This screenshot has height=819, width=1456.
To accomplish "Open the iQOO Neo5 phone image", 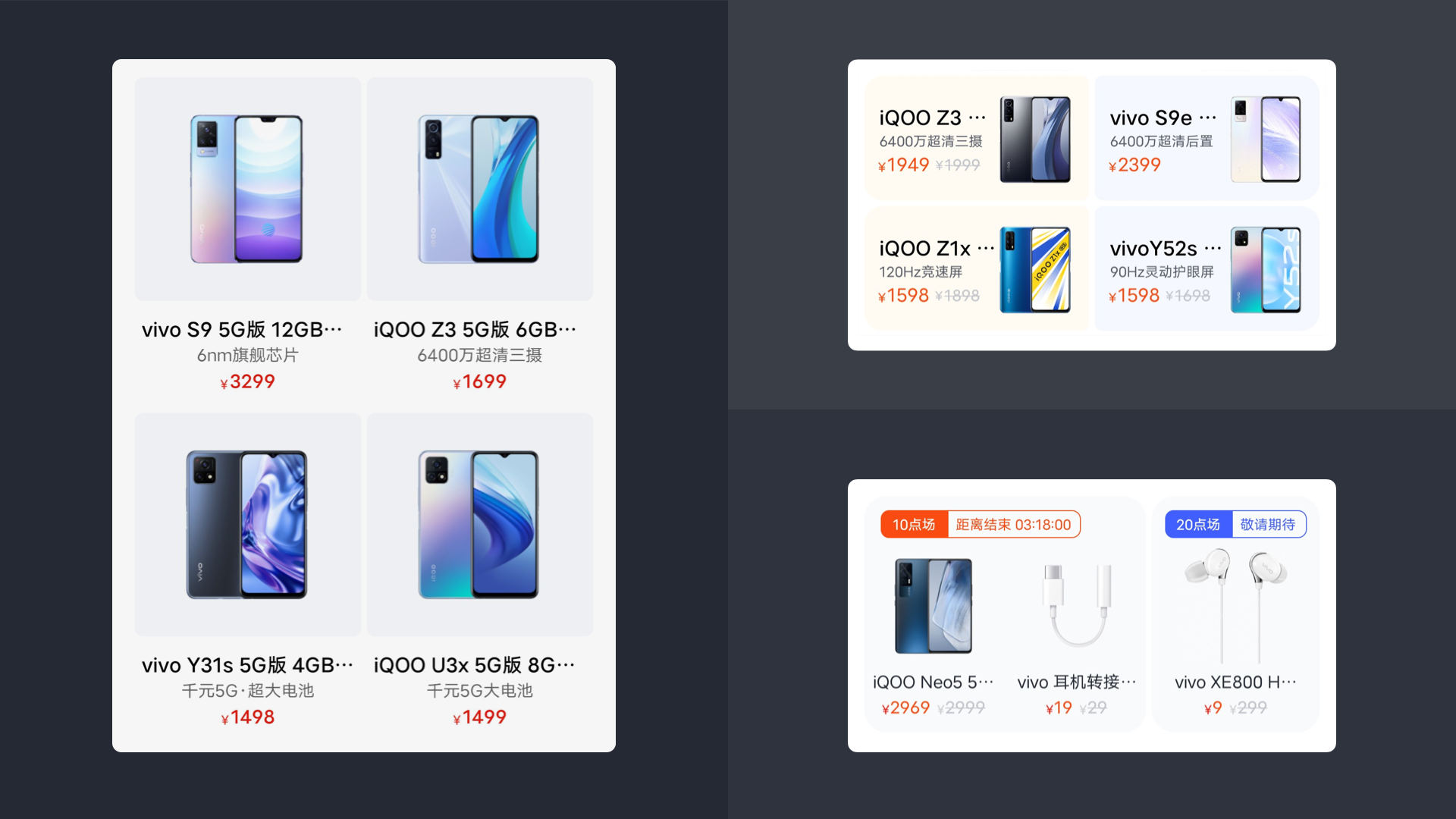I will (x=933, y=606).
